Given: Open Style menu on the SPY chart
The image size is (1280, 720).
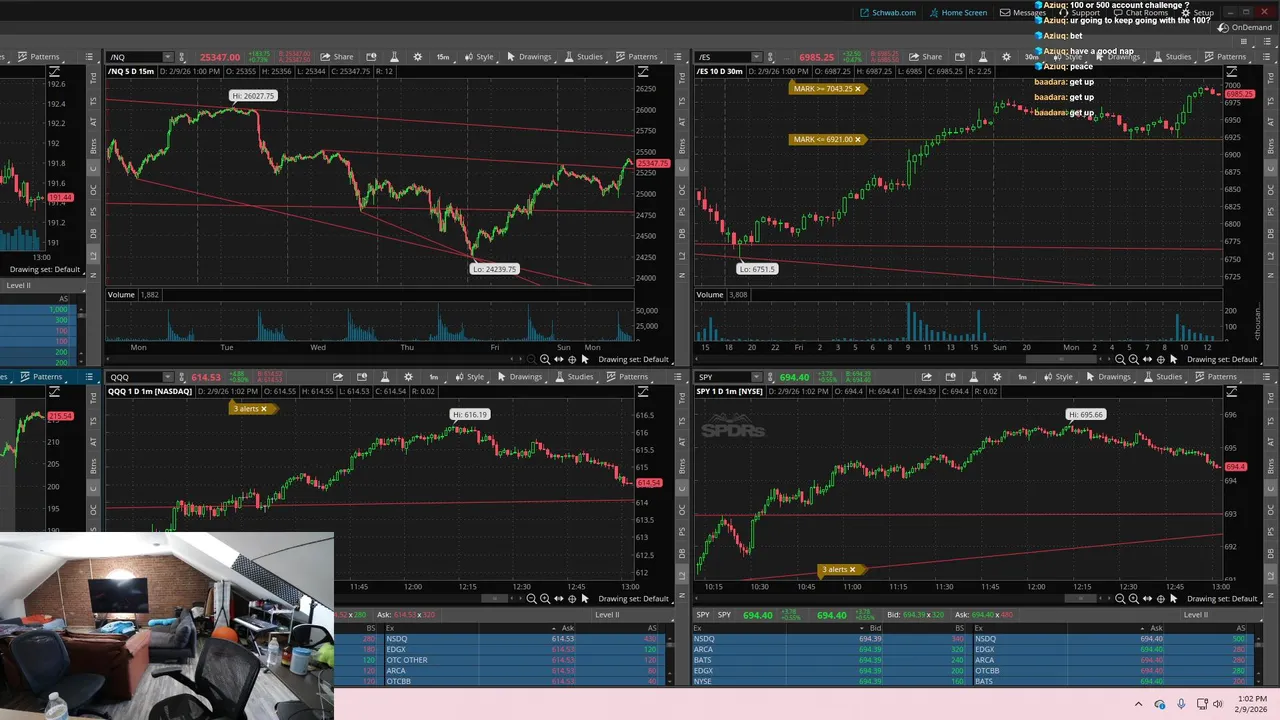Looking at the screenshot, I should click(x=1059, y=377).
